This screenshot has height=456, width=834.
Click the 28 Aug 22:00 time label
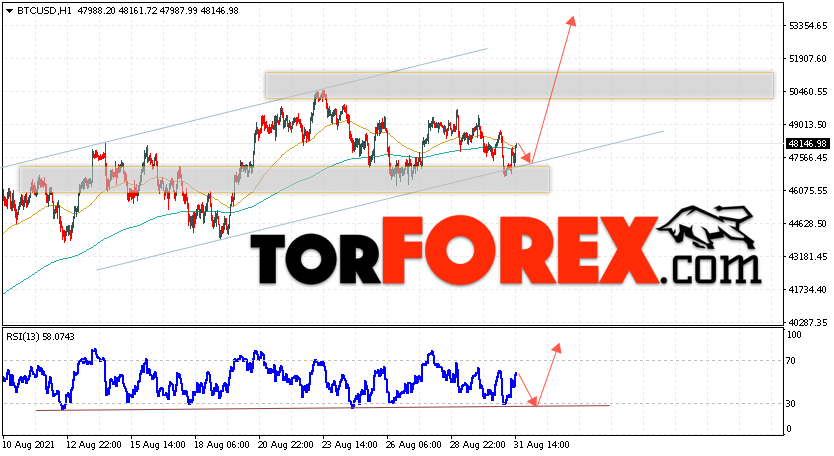tap(478, 445)
